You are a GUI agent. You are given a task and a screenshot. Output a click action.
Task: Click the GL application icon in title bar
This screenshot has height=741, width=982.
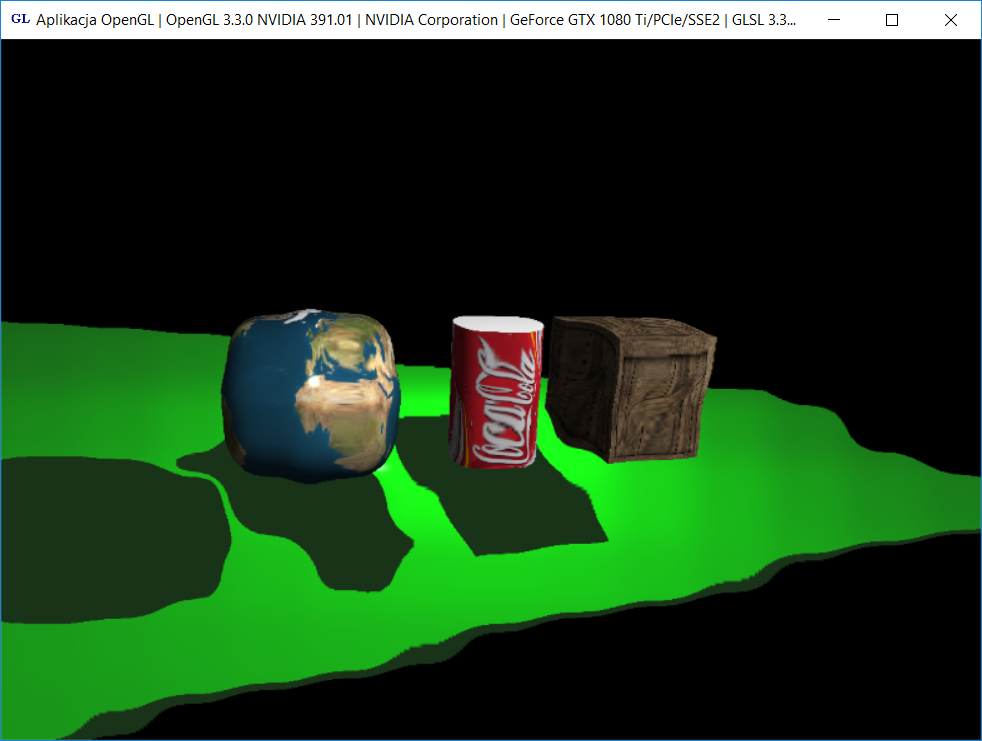(19, 19)
